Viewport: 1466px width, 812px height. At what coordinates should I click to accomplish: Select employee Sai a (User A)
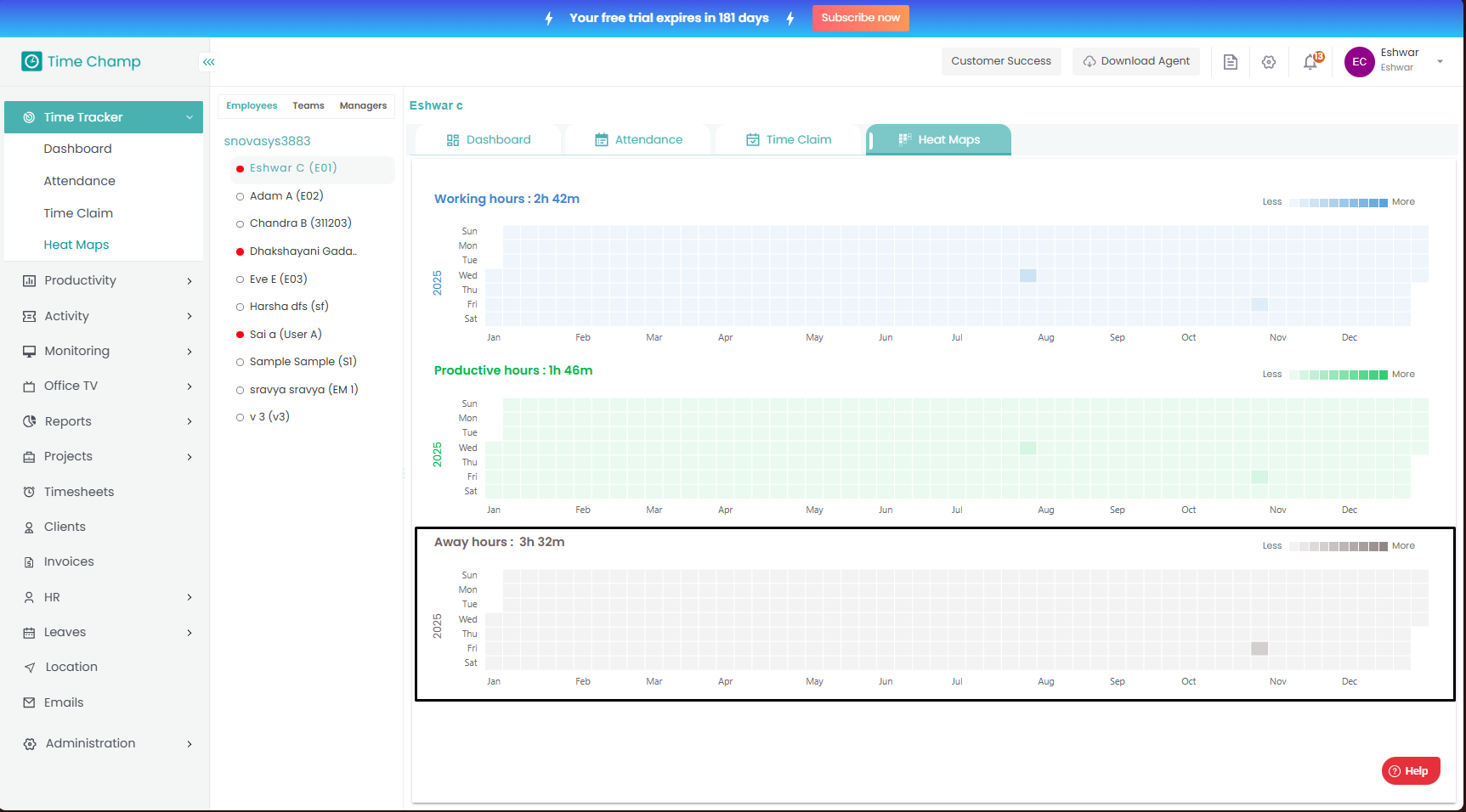click(x=286, y=335)
